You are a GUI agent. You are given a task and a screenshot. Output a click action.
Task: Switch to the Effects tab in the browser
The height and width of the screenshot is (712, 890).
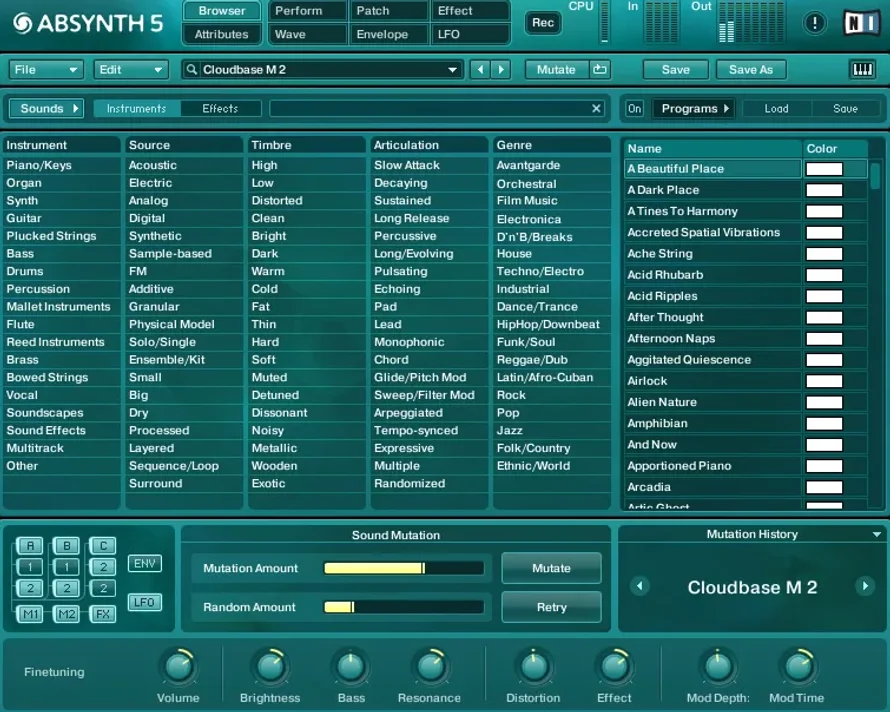pyautogui.click(x=219, y=107)
